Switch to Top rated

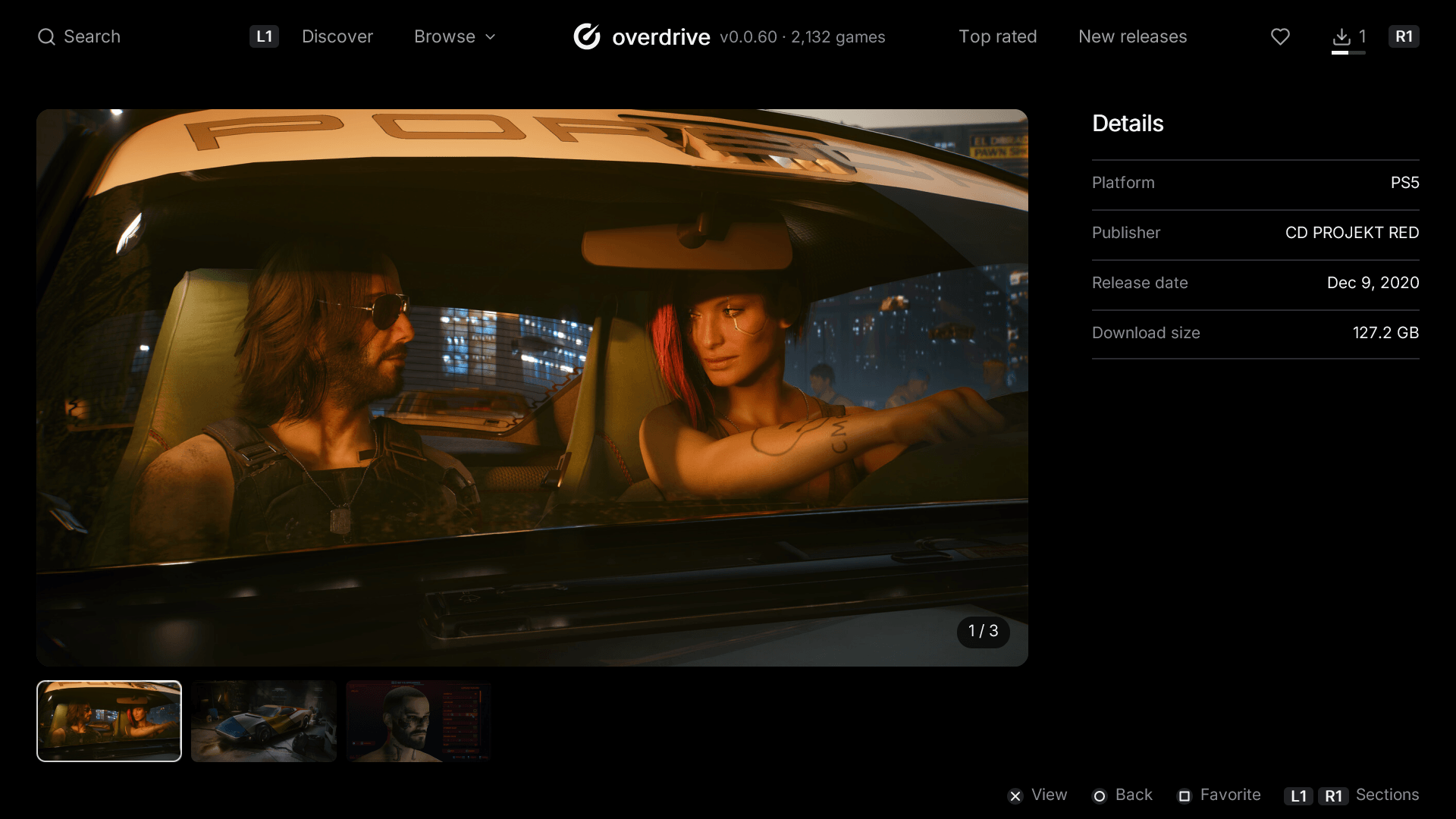[997, 36]
